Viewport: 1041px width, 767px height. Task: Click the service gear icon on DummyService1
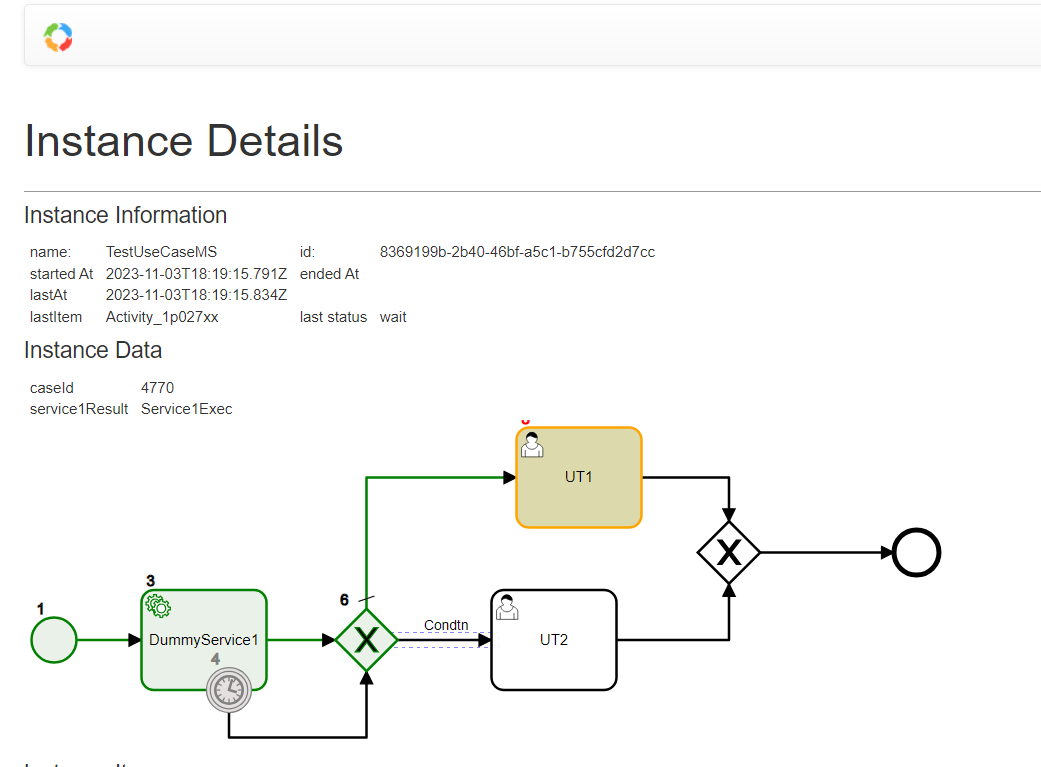(x=159, y=606)
